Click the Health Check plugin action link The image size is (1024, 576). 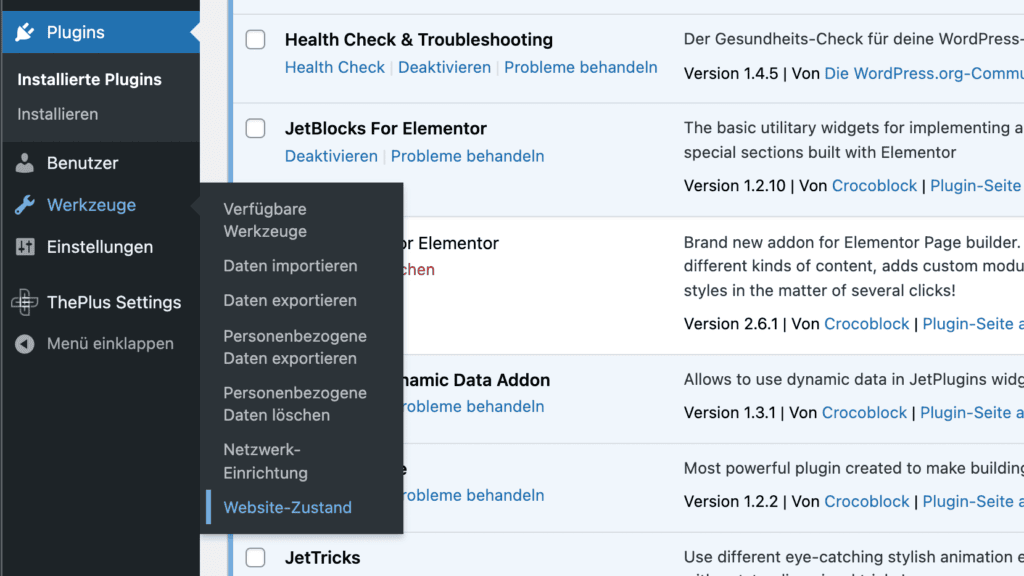[x=334, y=67]
